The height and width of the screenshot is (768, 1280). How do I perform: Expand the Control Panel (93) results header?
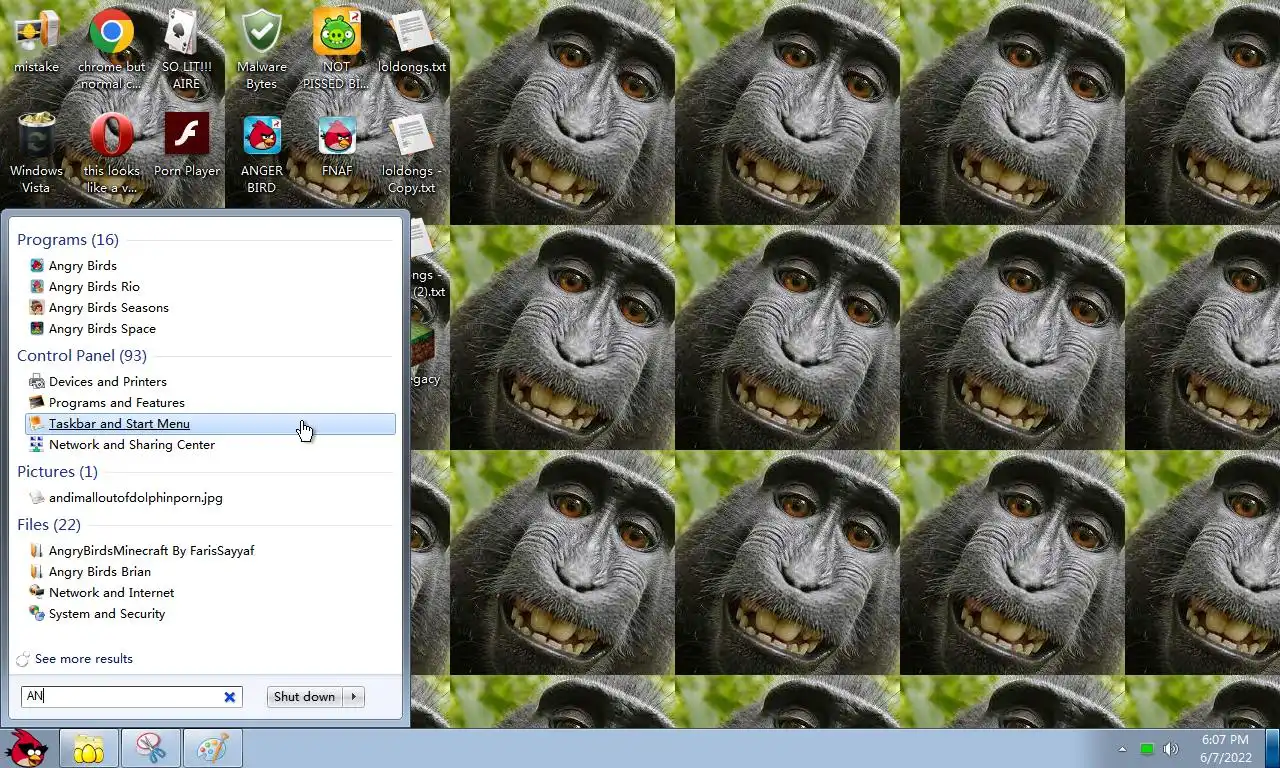point(82,356)
